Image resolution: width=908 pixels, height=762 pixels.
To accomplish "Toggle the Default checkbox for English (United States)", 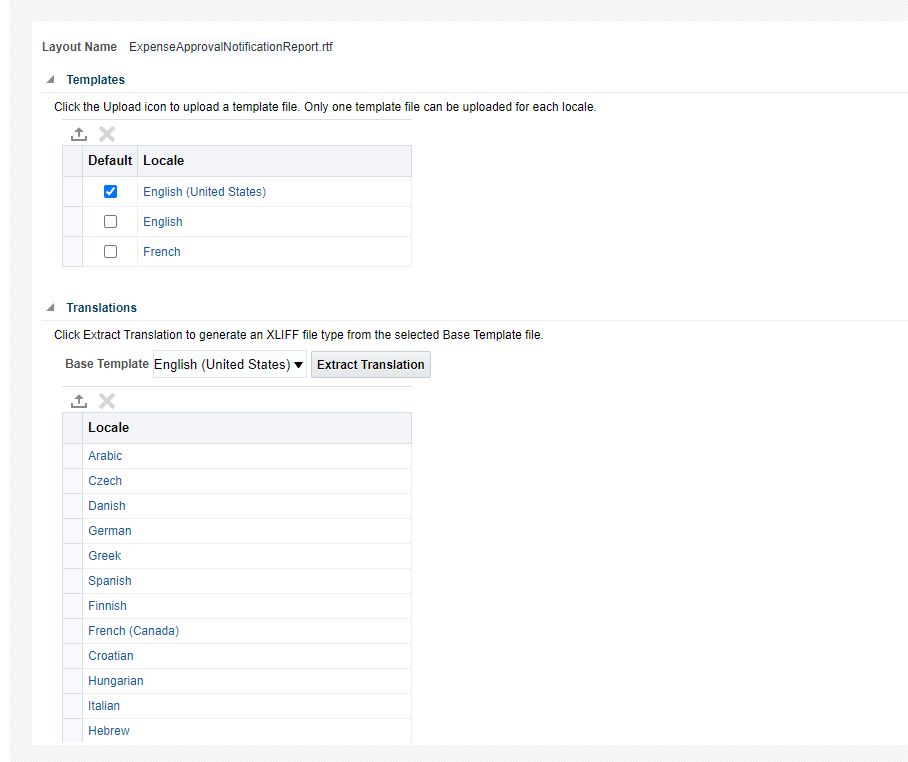I will tap(110, 191).
